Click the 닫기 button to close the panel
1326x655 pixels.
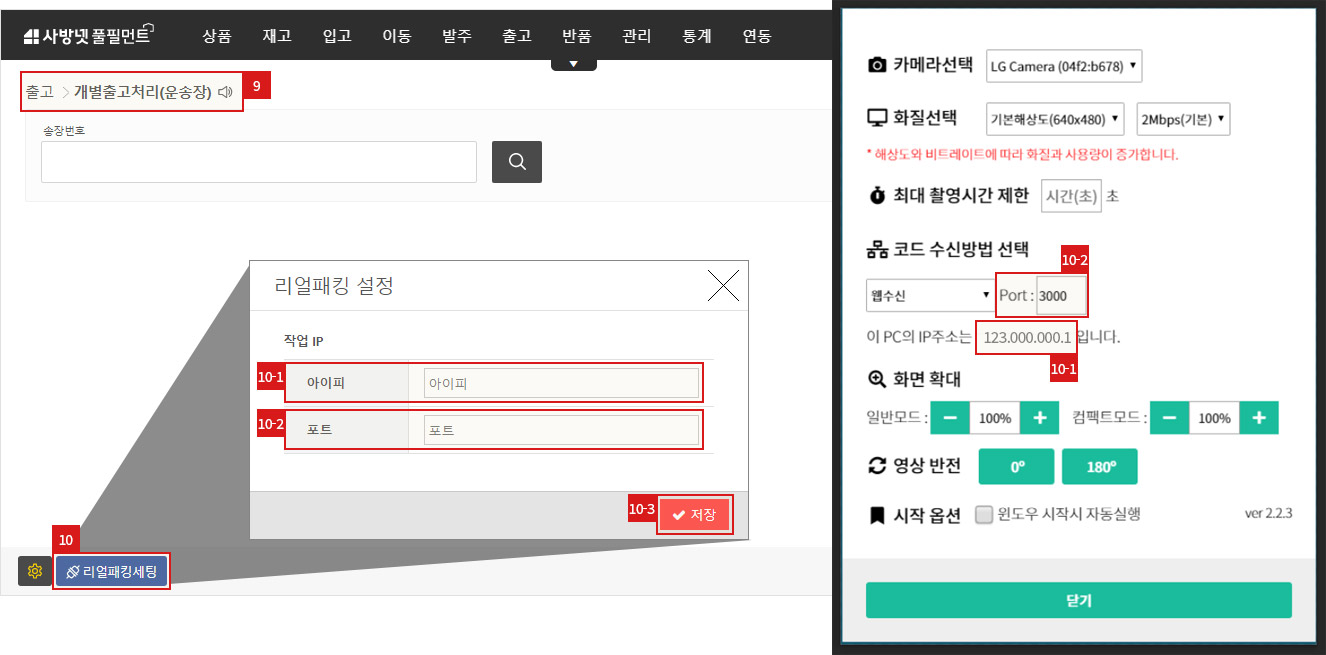(1078, 600)
